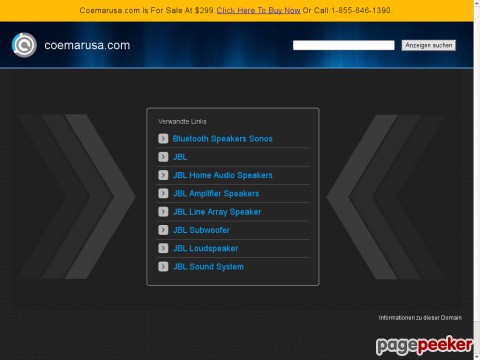The image size is (480, 360).
Task: Open the JBL Home Audio Speakers link
Action: [223, 175]
